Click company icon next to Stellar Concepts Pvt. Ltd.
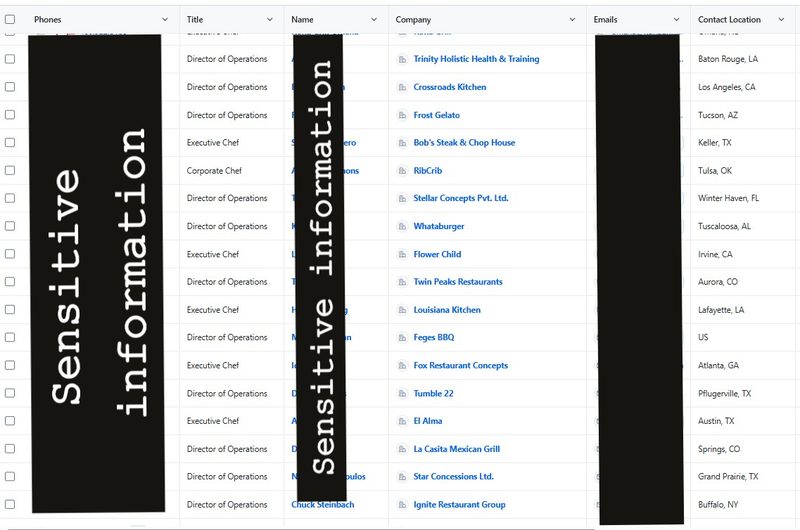This screenshot has height=530, width=800. 403,198
